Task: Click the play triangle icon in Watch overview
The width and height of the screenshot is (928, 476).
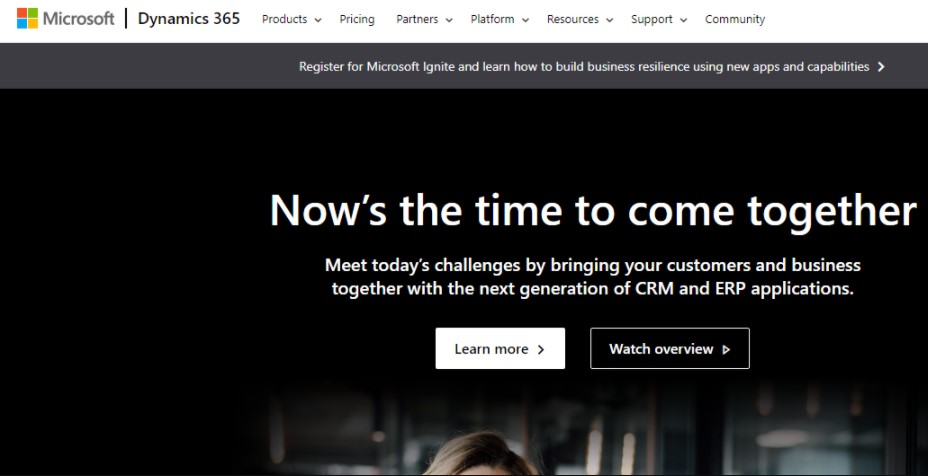Action: 726,350
